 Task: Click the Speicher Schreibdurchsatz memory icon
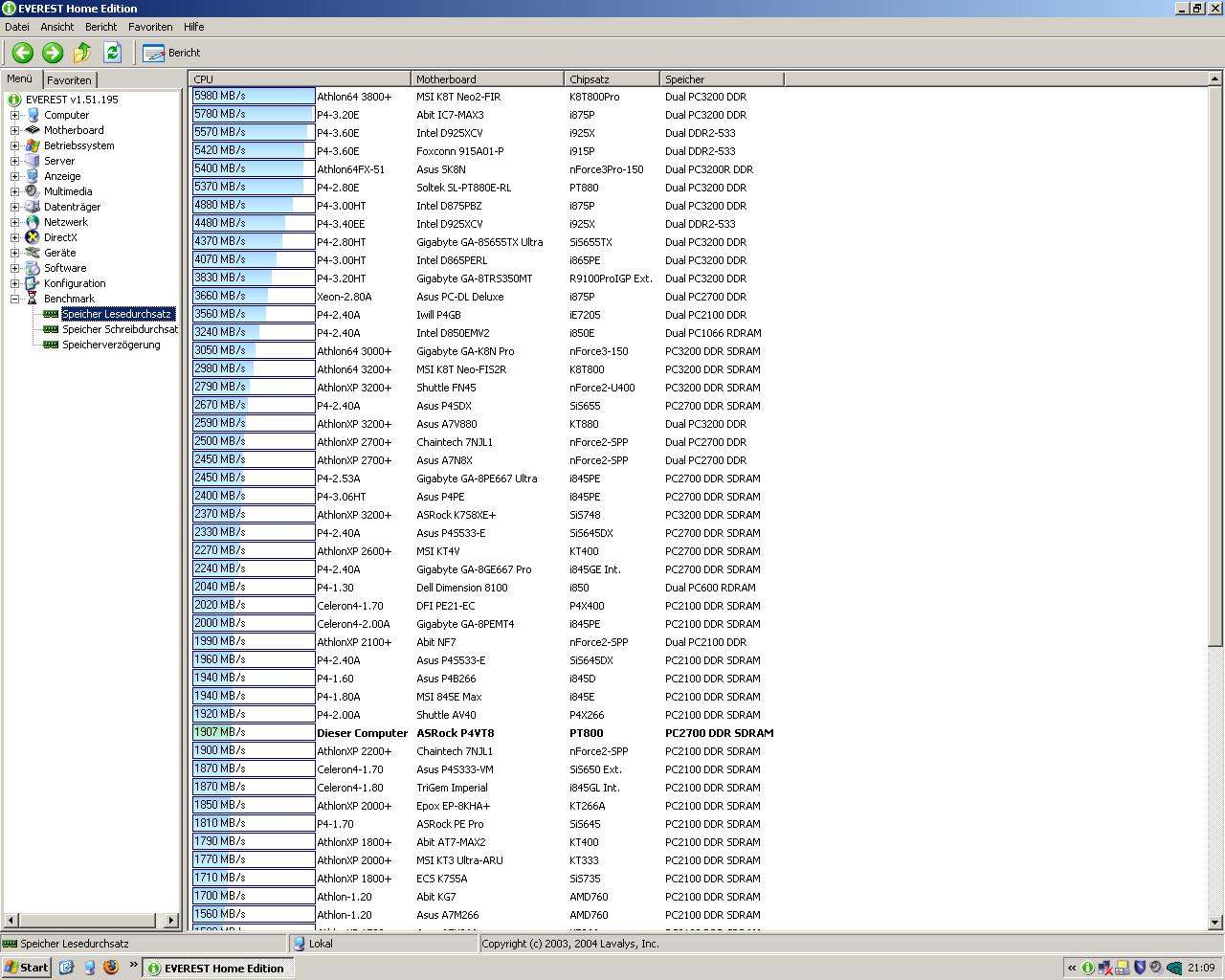tap(51, 329)
